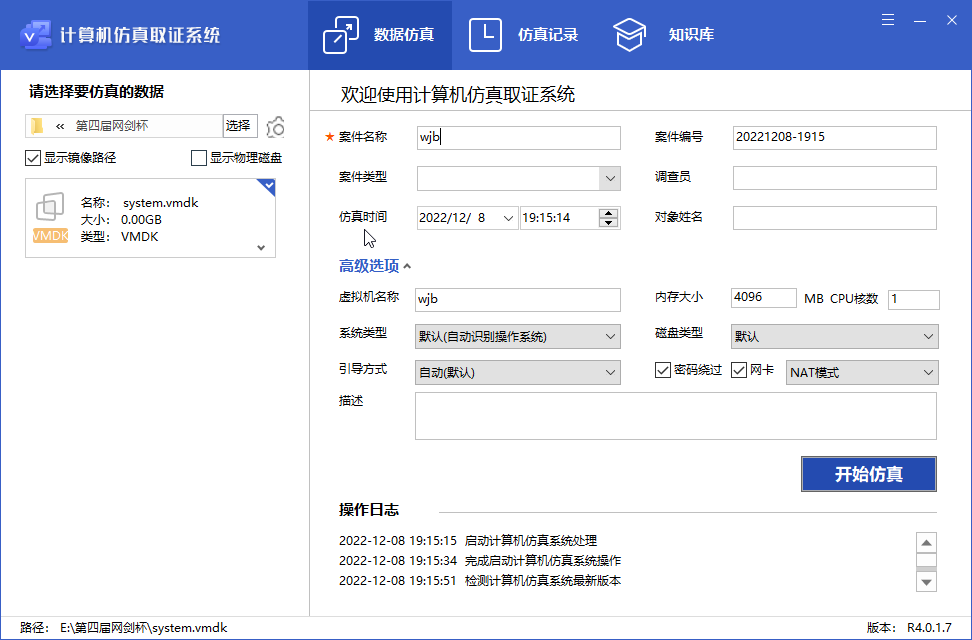The height and width of the screenshot is (640, 972).
Task: Uncheck the 网卡 checkbox
Action: [x=738, y=370]
